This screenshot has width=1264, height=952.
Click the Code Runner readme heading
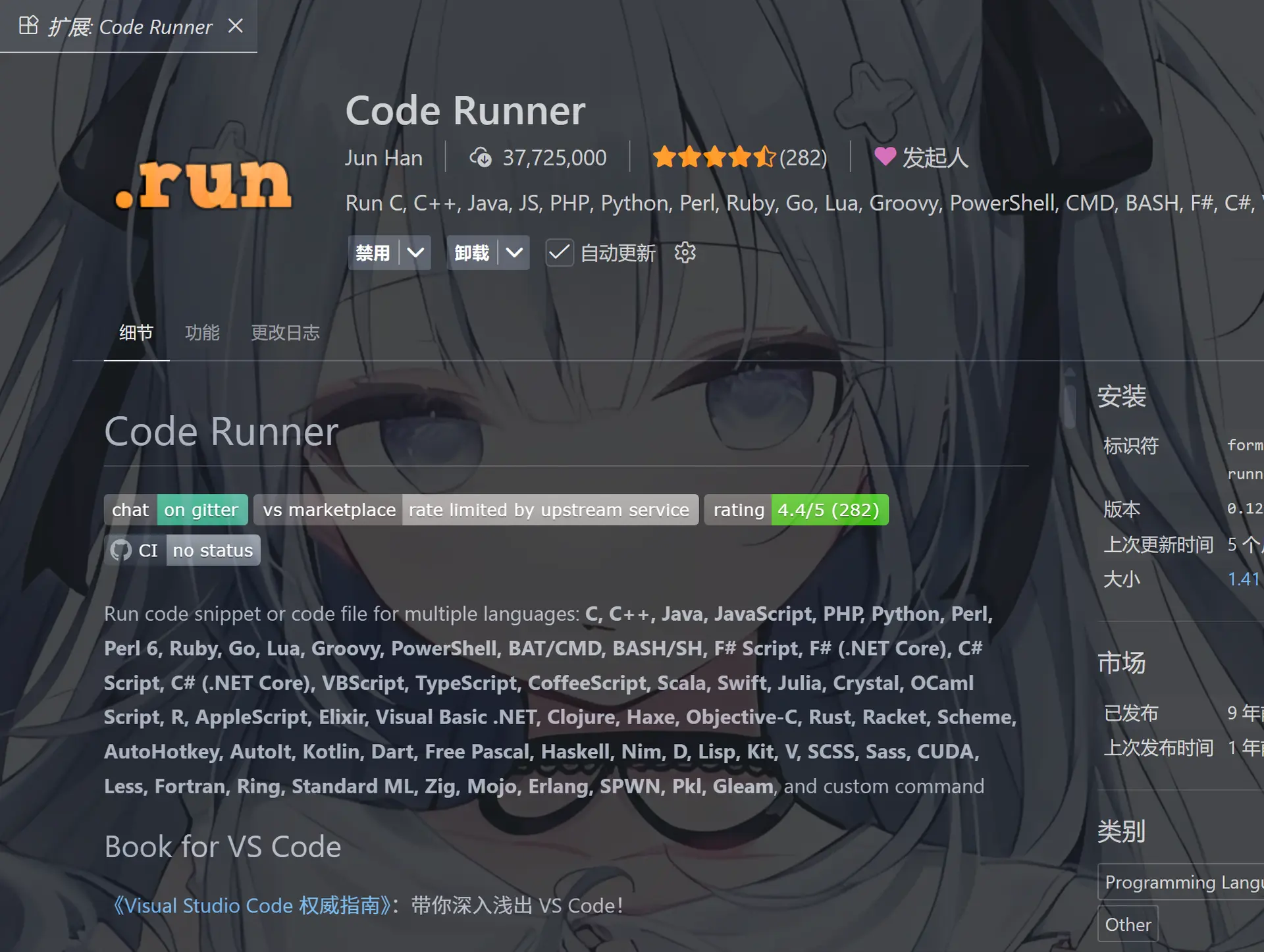pos(221,432)
